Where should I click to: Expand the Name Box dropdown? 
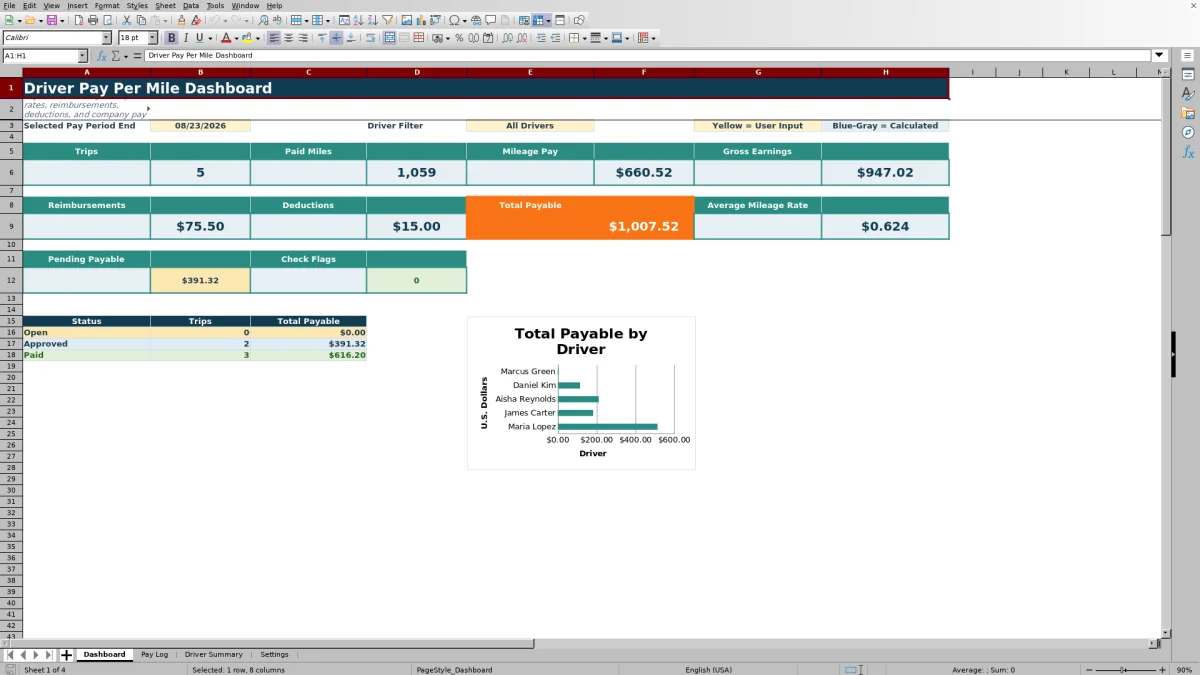click(x=82, y=56)
